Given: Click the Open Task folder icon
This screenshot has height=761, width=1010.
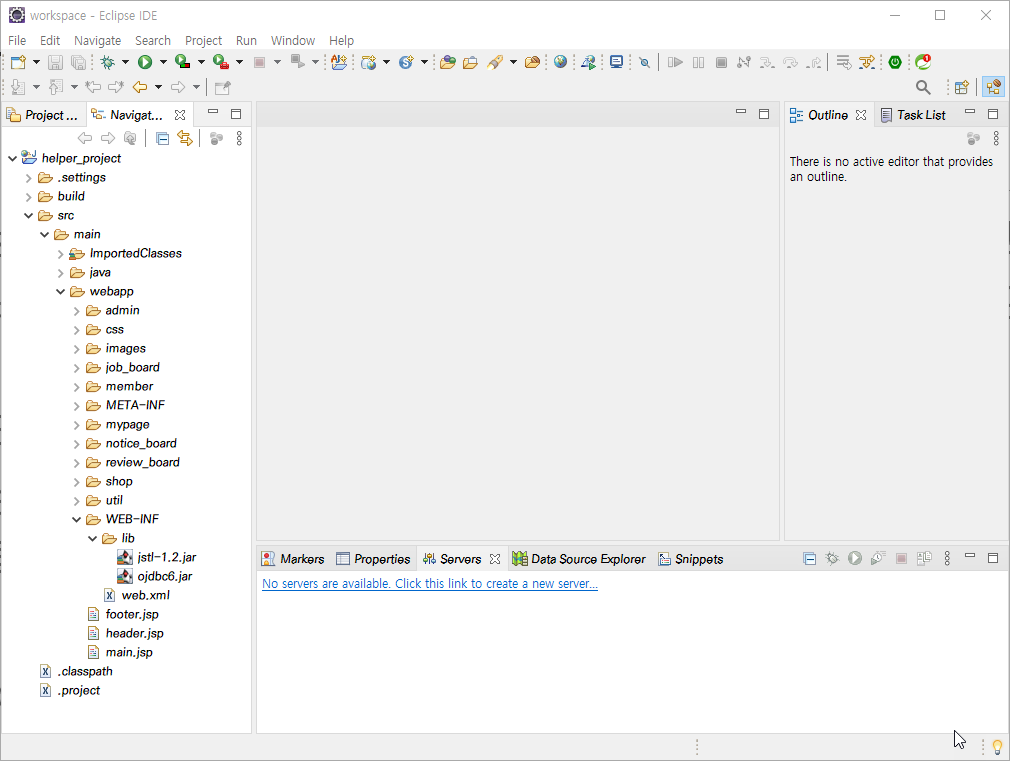Looking at the screenshot, I should (x=470, y=63).
